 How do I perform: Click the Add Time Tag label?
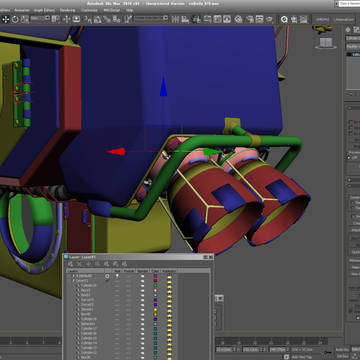pyautogui.click(x=302, y=357)
